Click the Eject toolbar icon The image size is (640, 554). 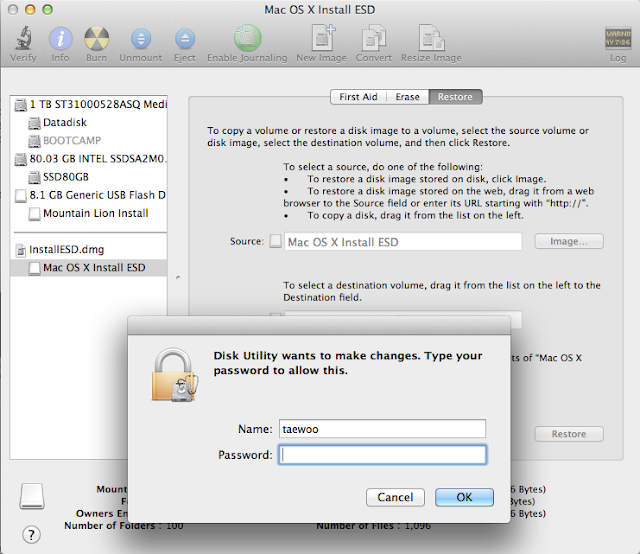tap(185, 39)
